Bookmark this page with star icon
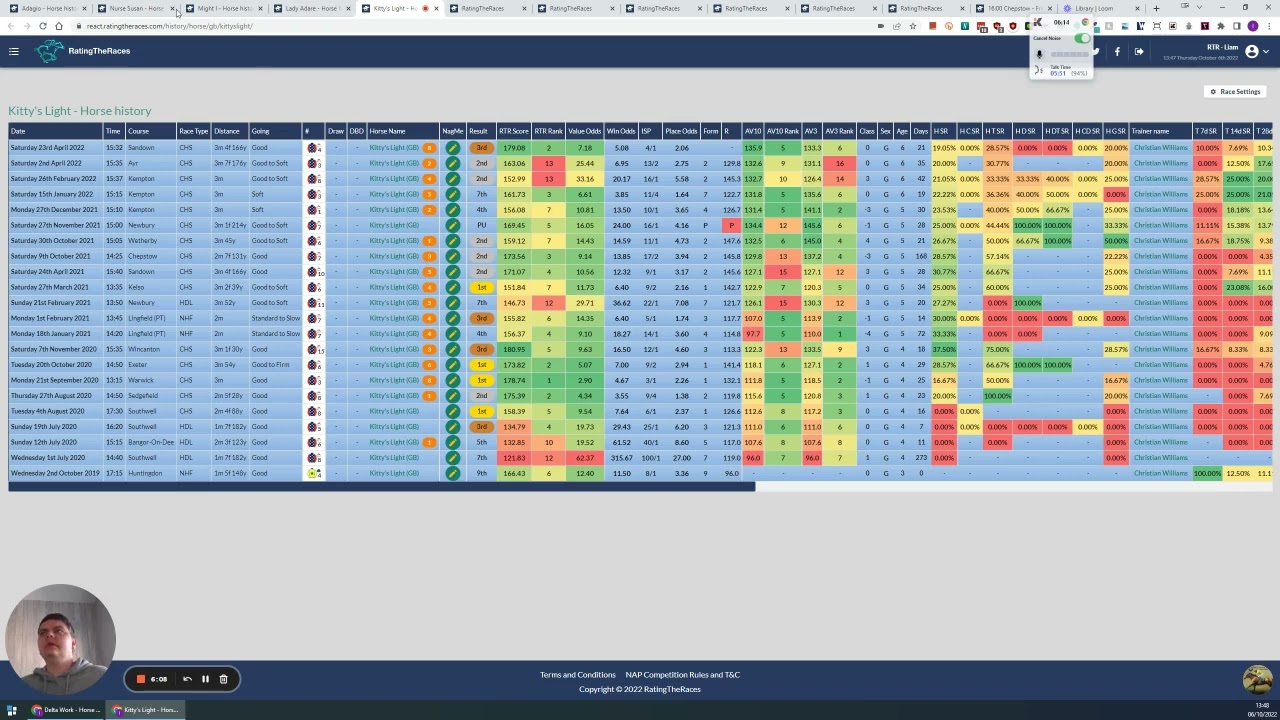The image size is (1280, 720). point(912,26)
